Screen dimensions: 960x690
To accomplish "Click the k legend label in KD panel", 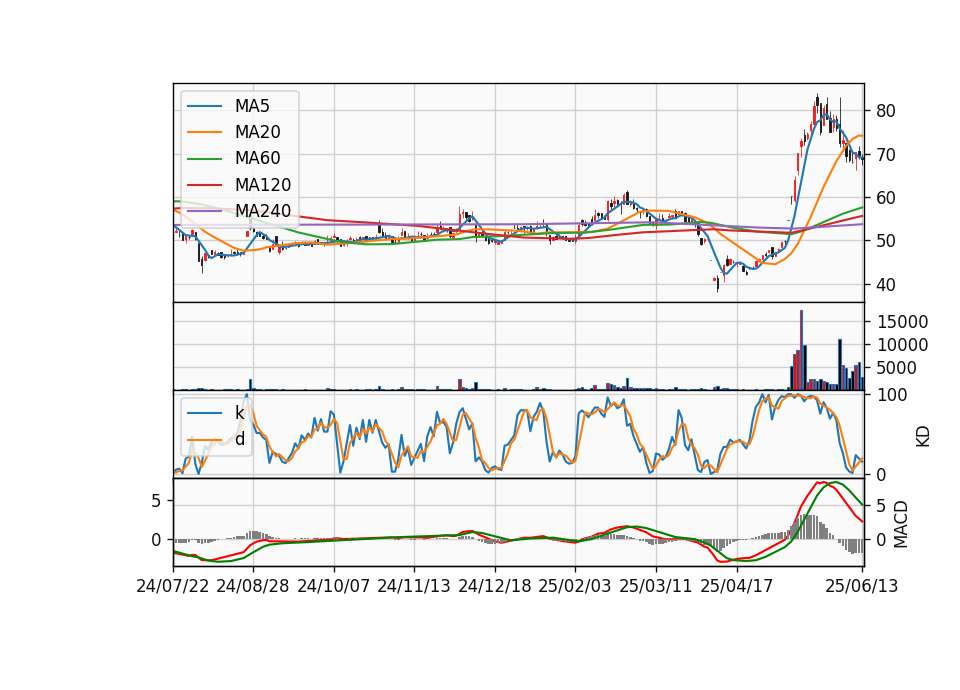I will [239, 413].
